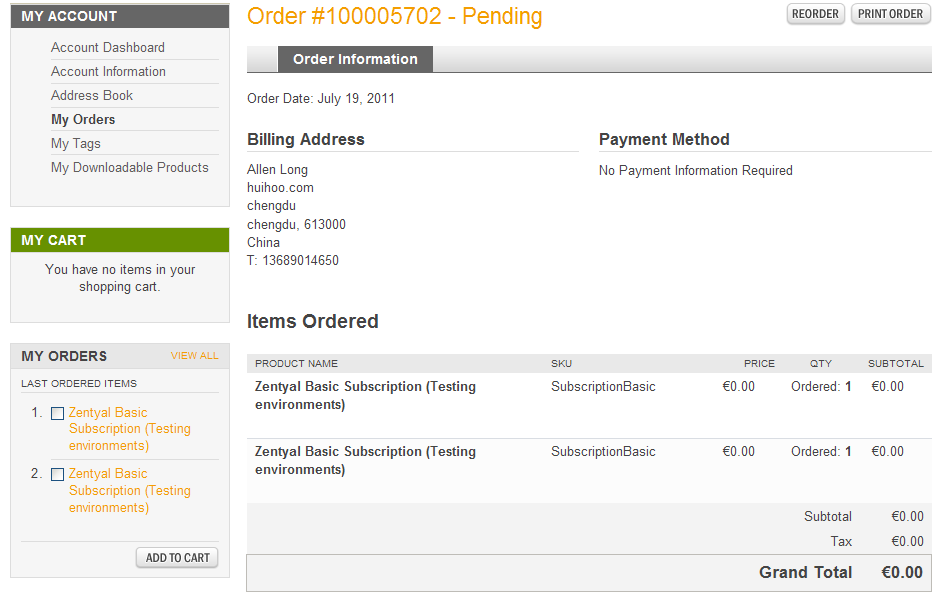Open first Zentyal Basic Subscription link in sidebar
945x603 pixels.
(129, 429)
